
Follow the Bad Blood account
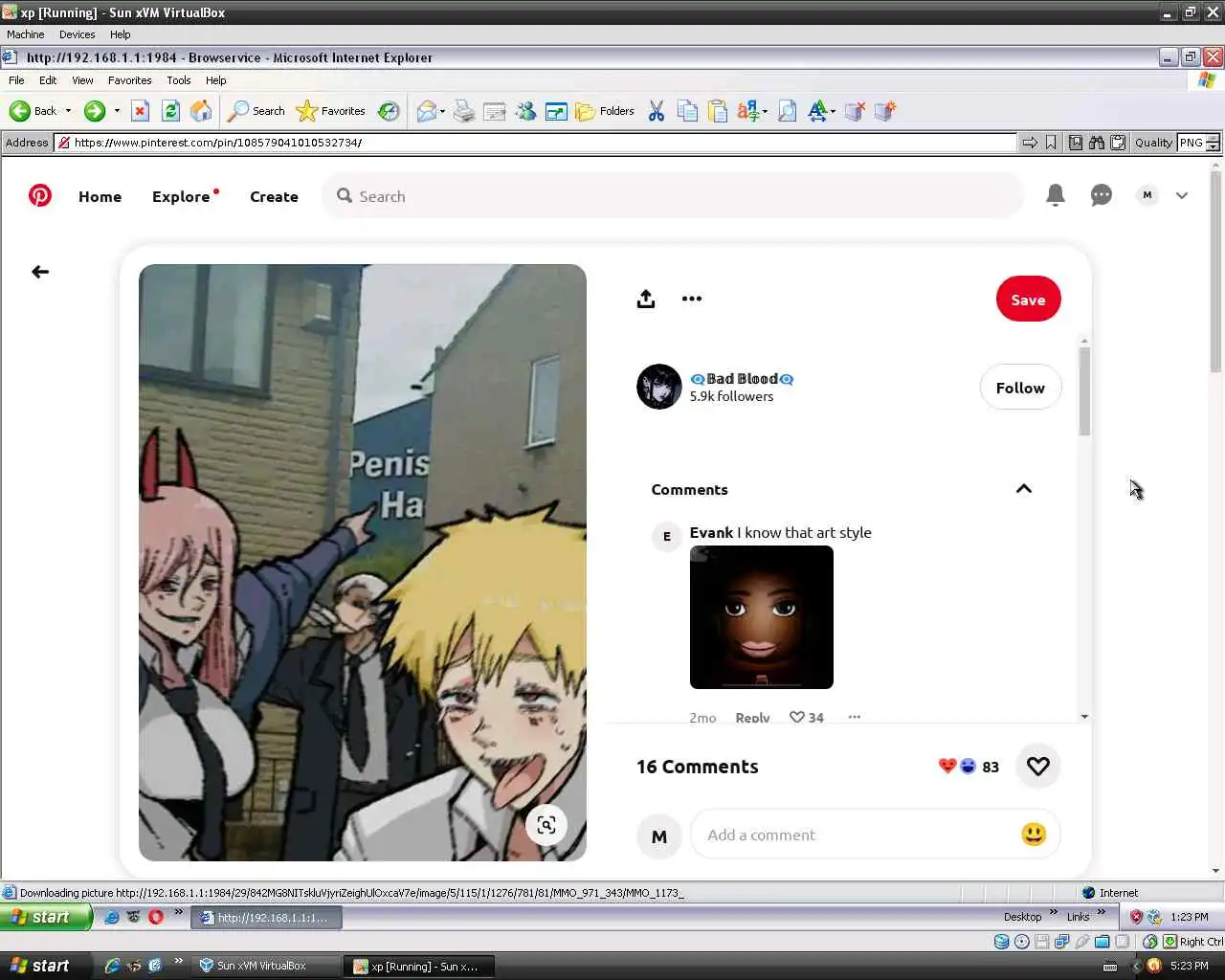pos(1020,388)
